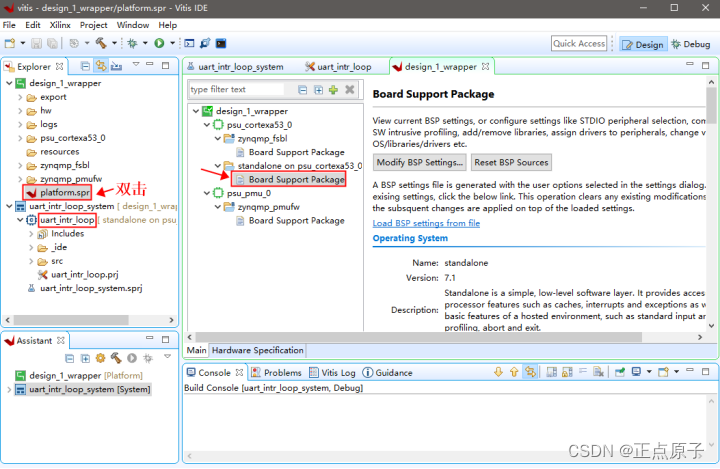The width and height of the screenshot is (720, 469).
Task: Click the Board Support Package pane vertical scrollbar
Action: [x=711, y=106]
